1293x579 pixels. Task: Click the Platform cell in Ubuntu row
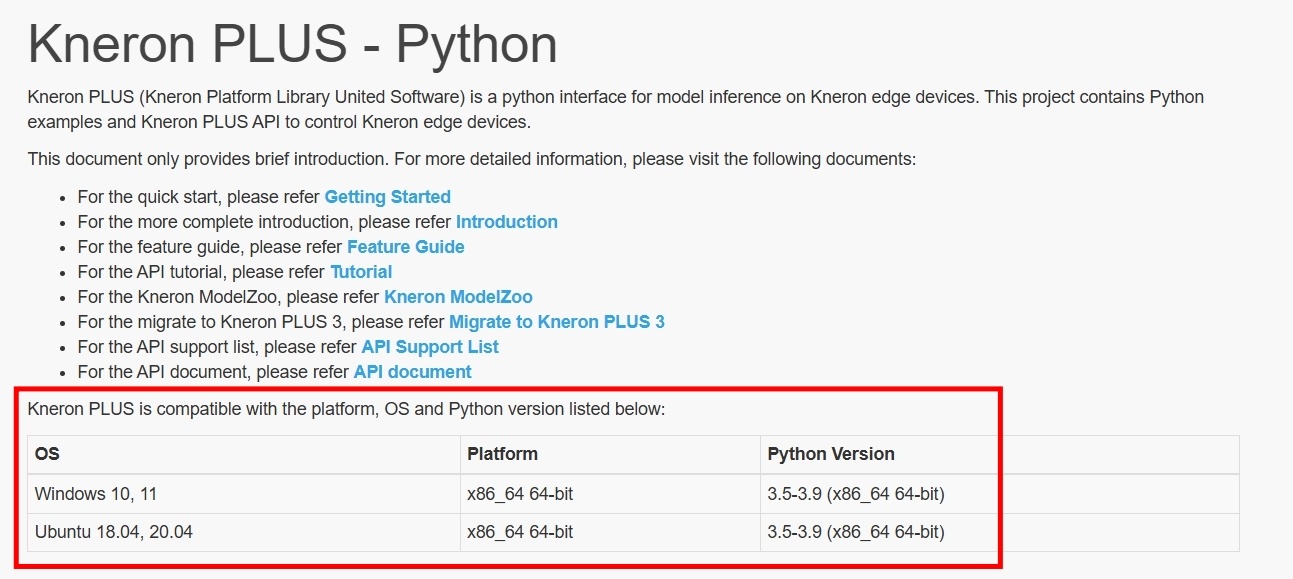(x=610, y=533)
